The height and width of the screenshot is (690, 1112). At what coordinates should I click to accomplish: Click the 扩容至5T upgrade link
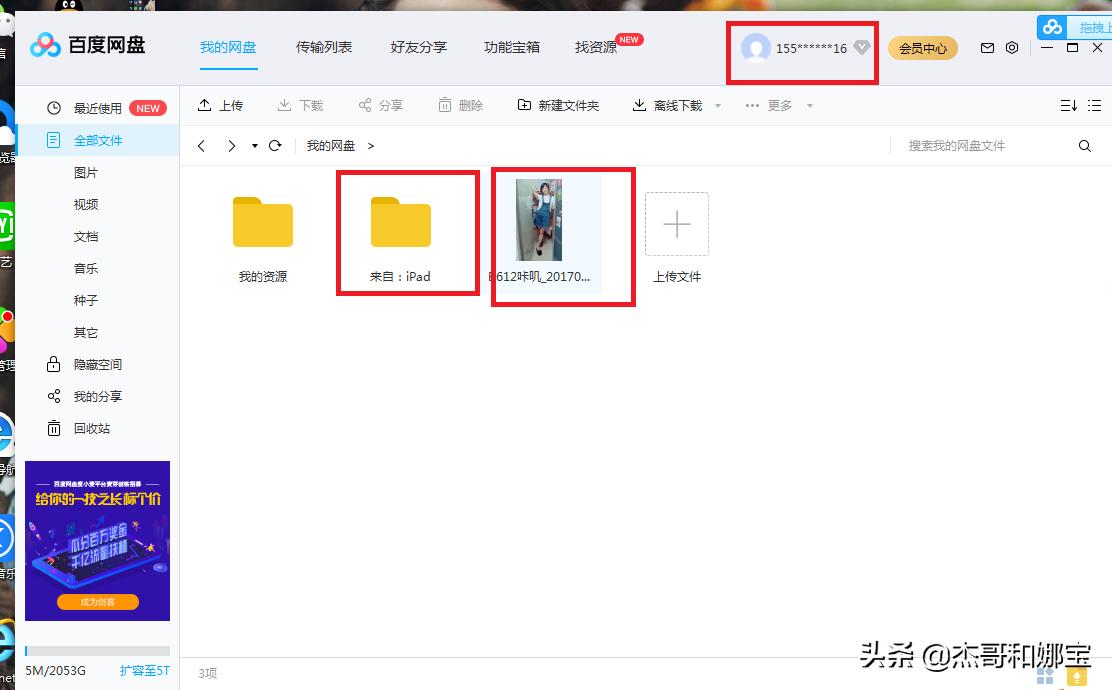tap(144, 671)
